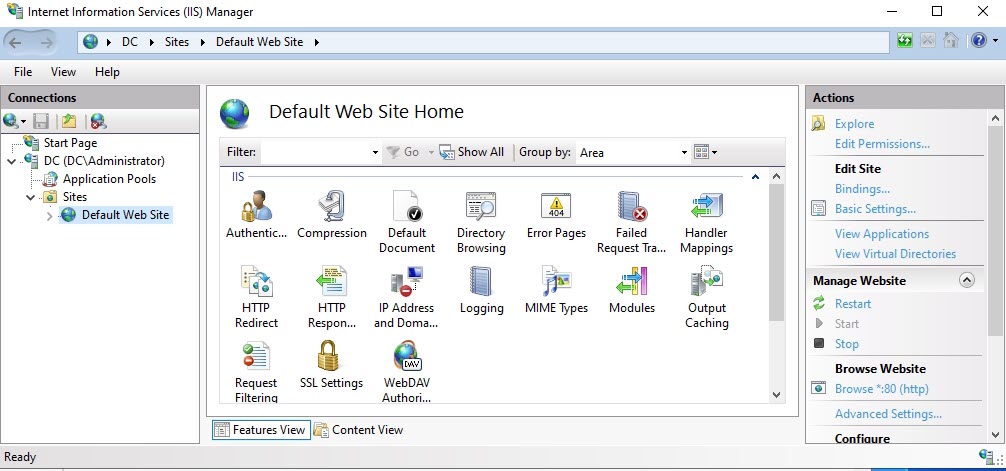Open the Directory Browsing feature

pos(481,208)
